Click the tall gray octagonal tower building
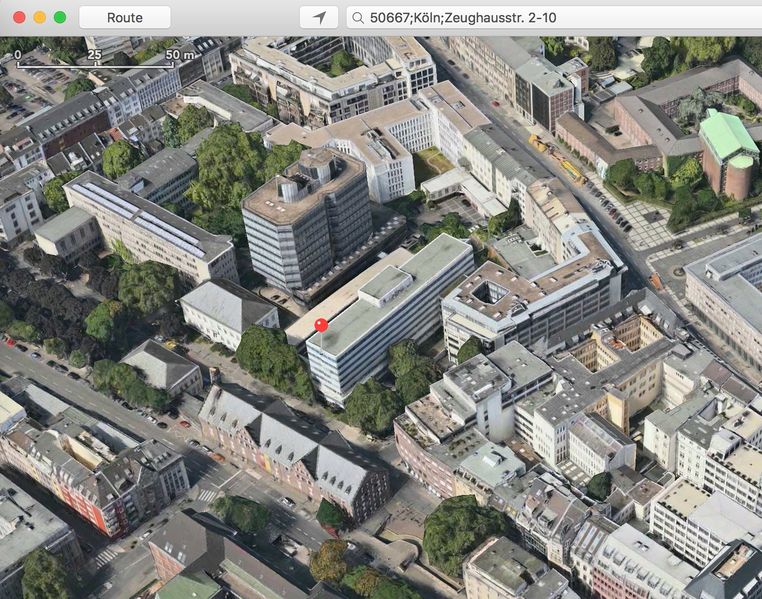This screenshot has width=762, height=599. pos(305,215)
